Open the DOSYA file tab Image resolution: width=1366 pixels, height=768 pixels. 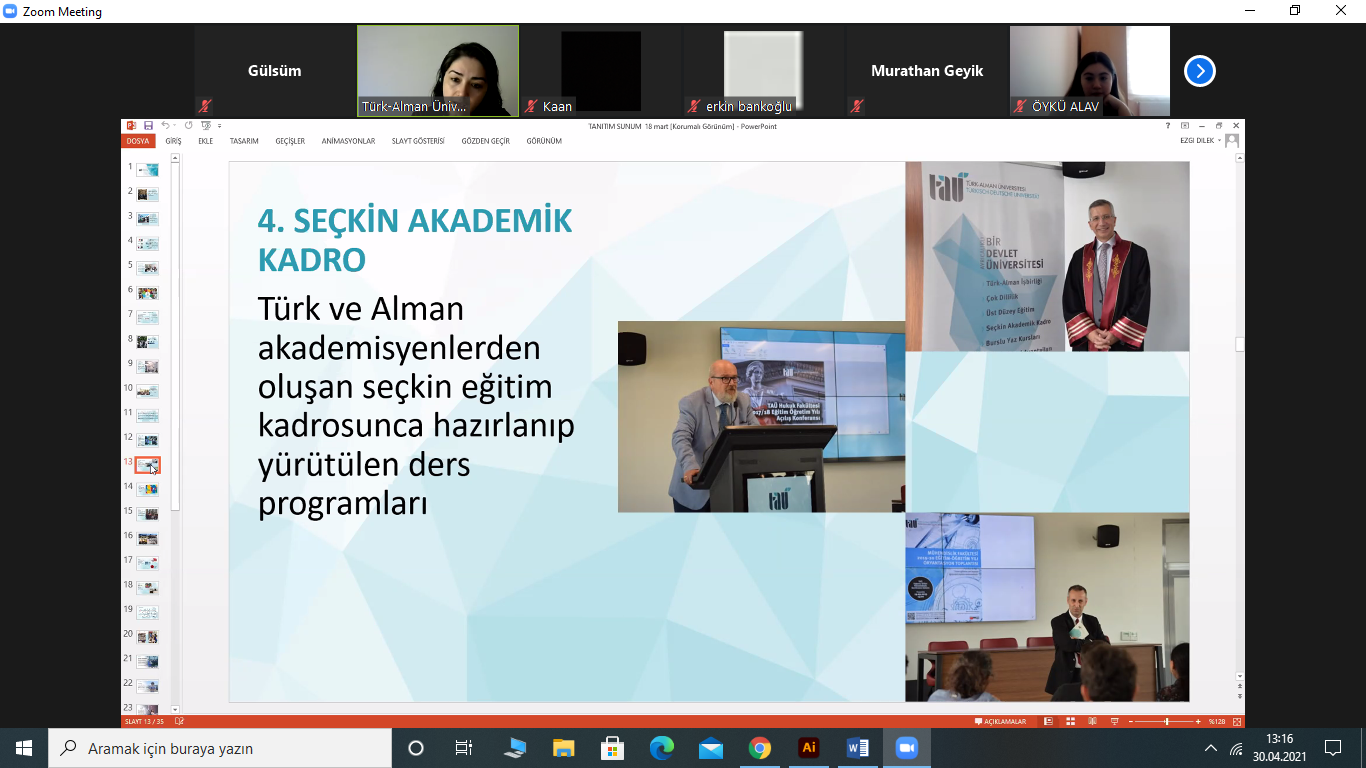click(x=137, y=141)
